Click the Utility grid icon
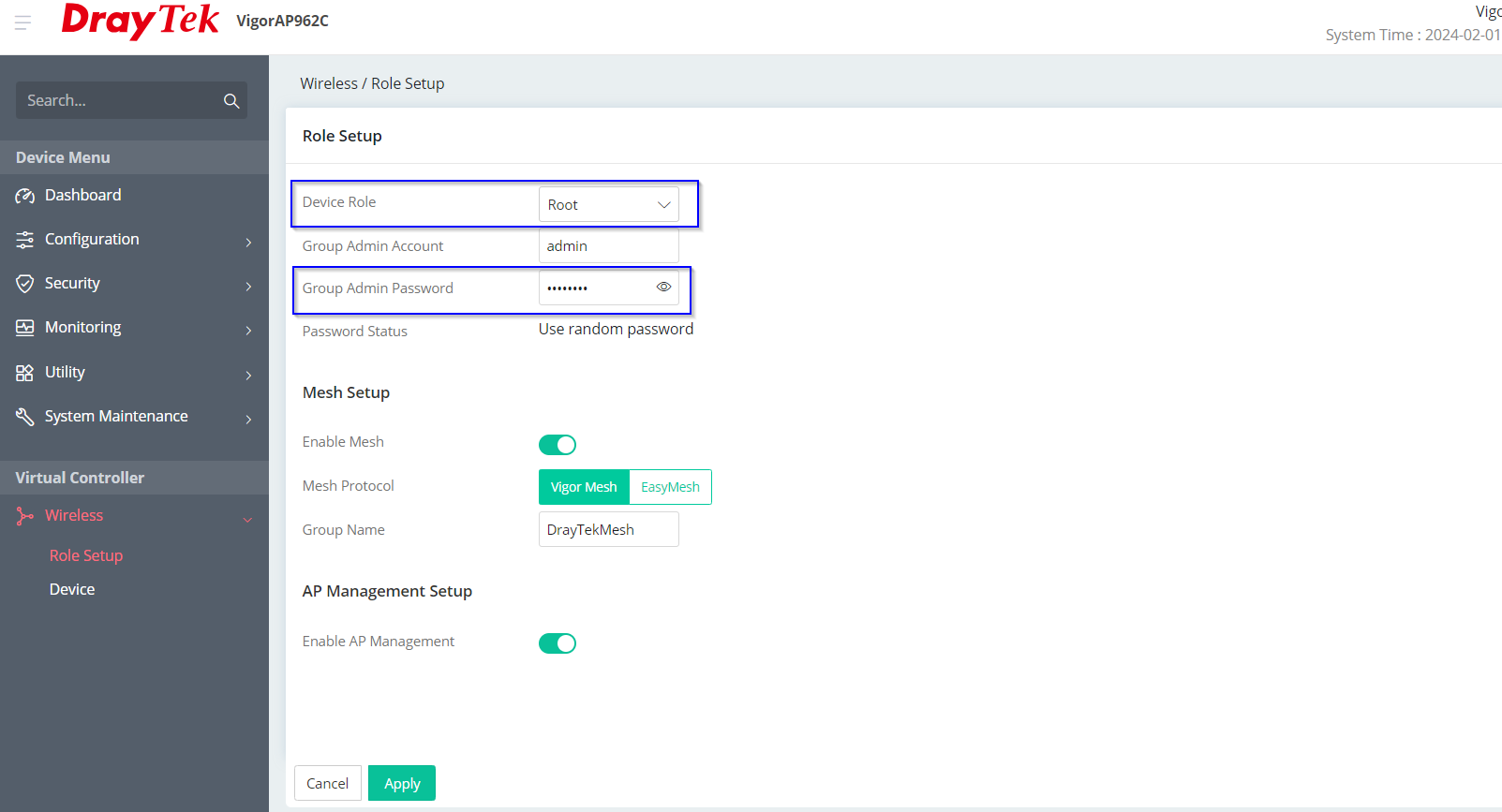The width and height of the screenshot is (1502, 812). click(x=25, y=373)
